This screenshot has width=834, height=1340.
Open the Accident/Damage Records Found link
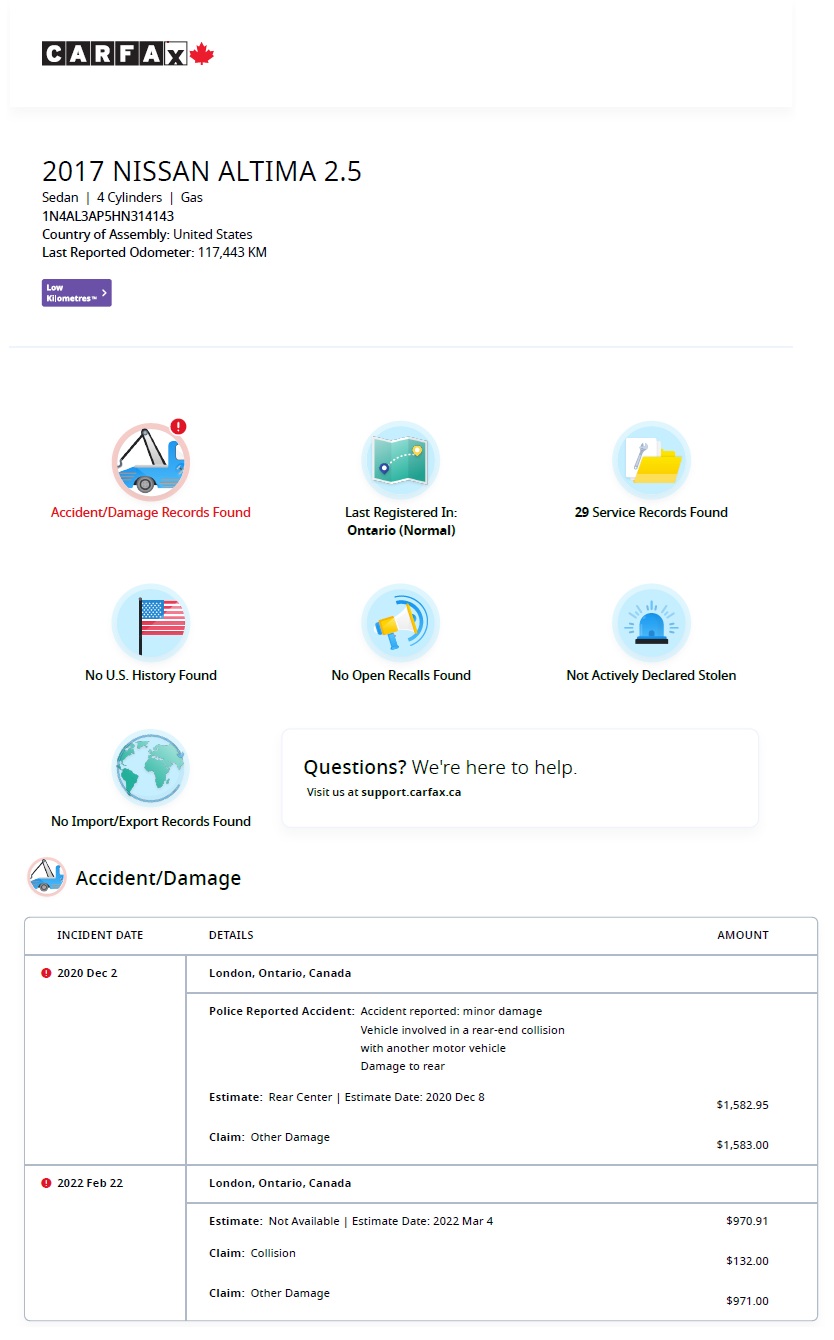pos(151,512)
